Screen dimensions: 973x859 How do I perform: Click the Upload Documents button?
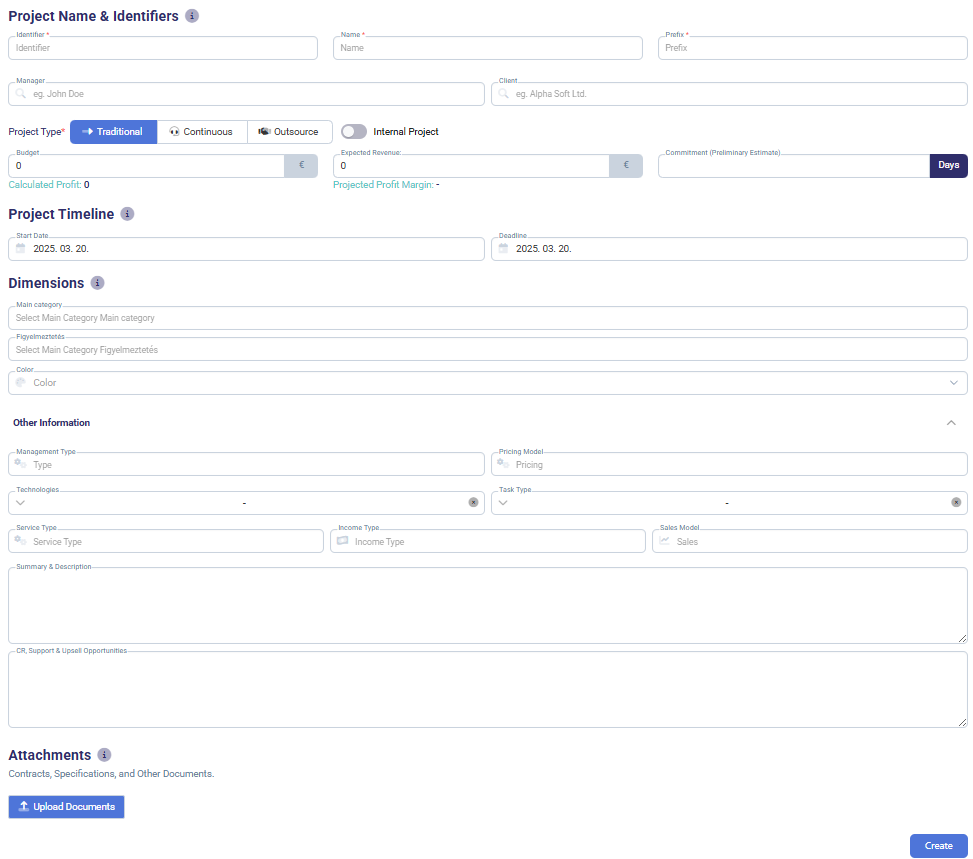click(x=66, y=807)
